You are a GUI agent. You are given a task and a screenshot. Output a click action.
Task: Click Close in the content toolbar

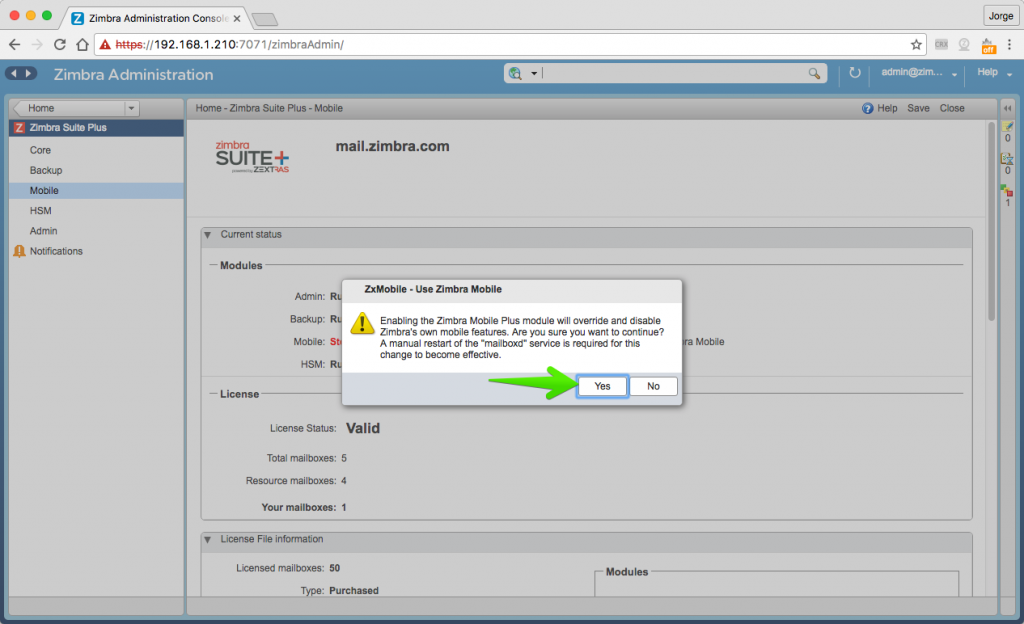coord(952,108)
